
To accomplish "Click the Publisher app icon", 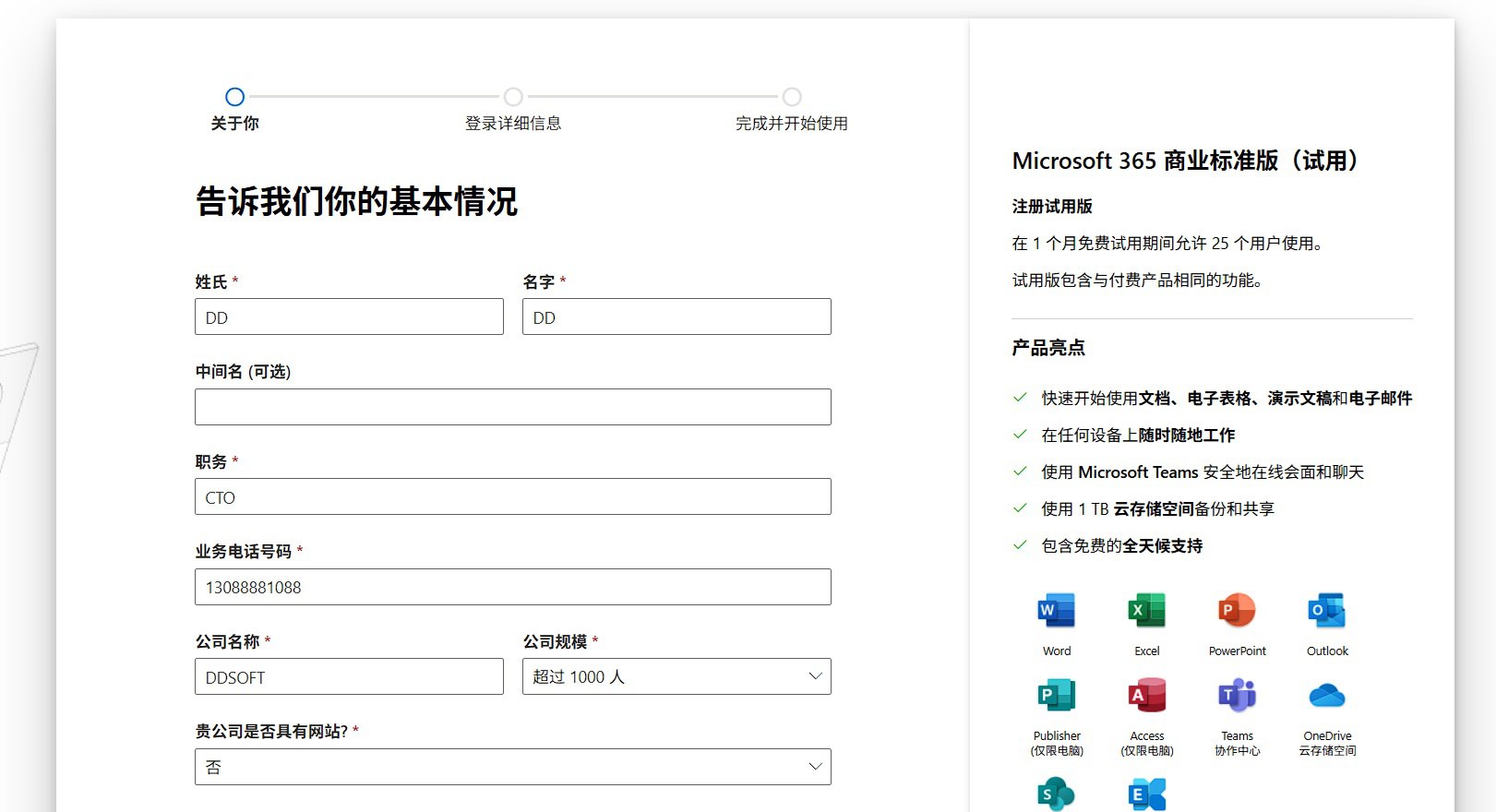I will [x=1057, y=696].
